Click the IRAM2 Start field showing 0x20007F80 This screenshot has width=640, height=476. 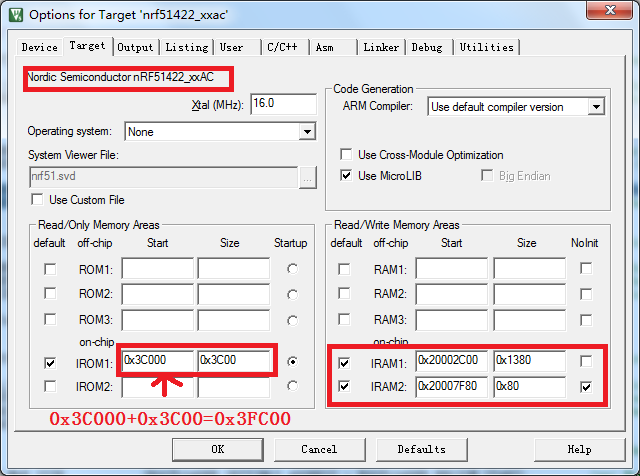(452, 387)
